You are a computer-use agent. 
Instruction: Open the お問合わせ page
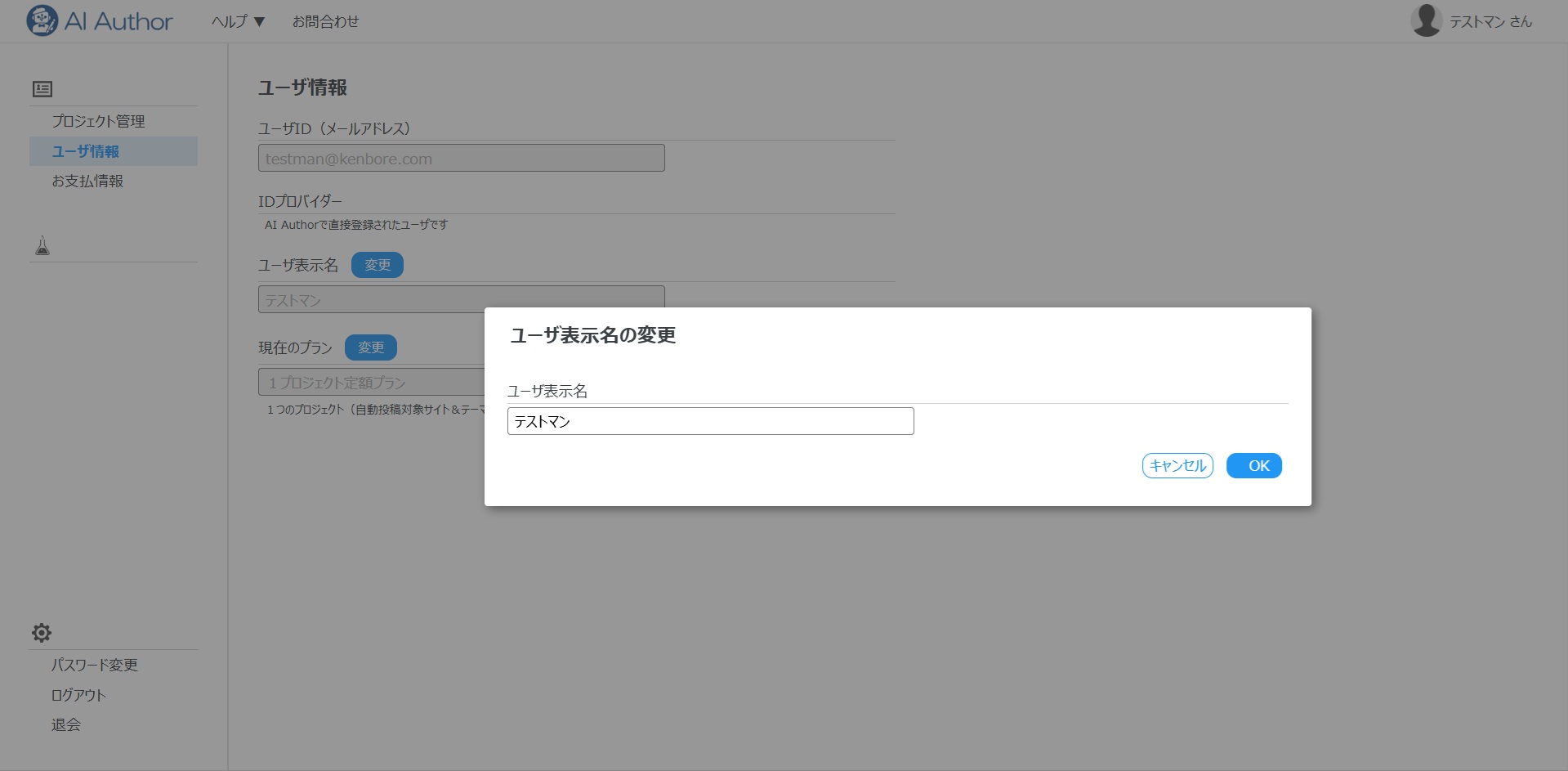325,21
